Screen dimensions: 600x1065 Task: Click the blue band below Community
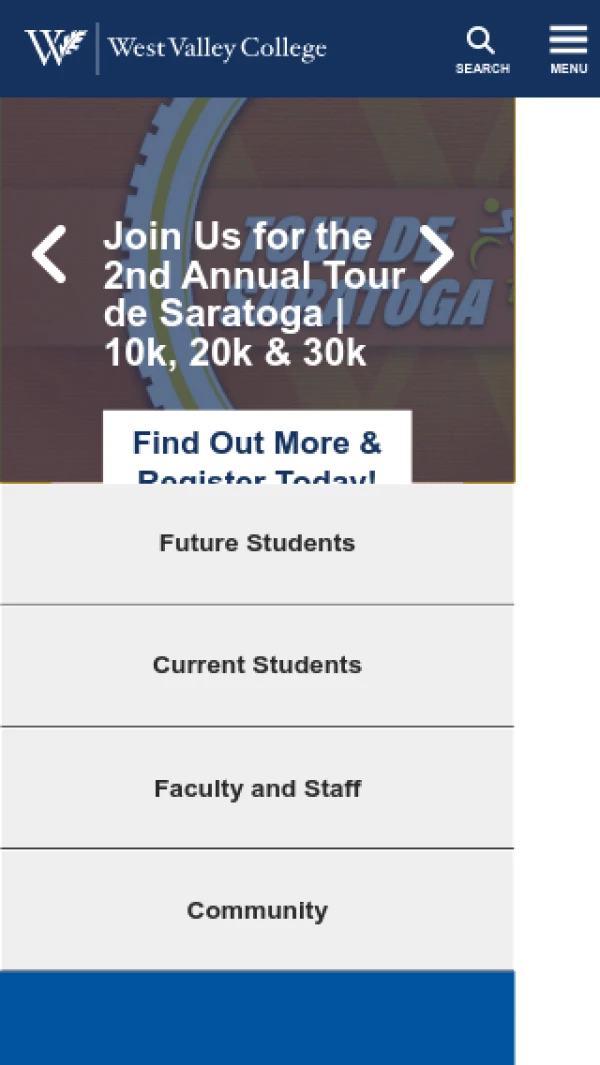pos(257,1017)
